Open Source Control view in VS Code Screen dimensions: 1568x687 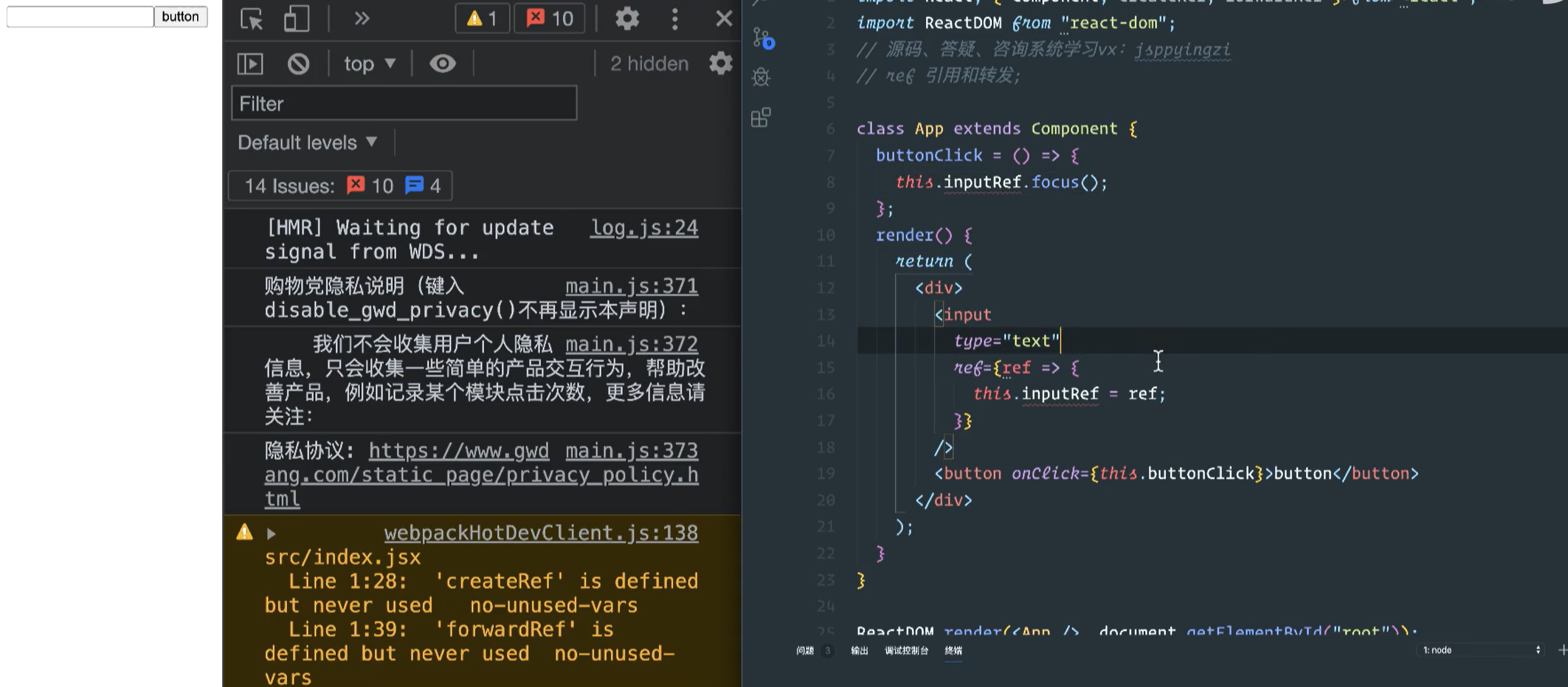(x=762, y=38)
